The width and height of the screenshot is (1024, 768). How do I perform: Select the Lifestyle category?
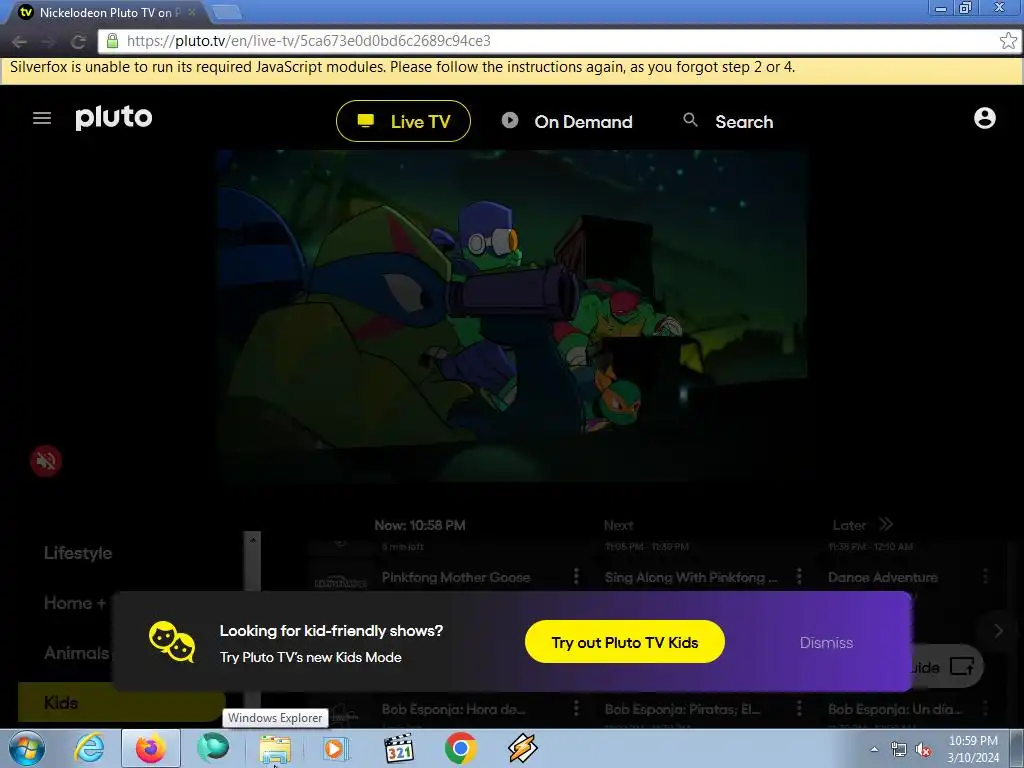(78, 553)
